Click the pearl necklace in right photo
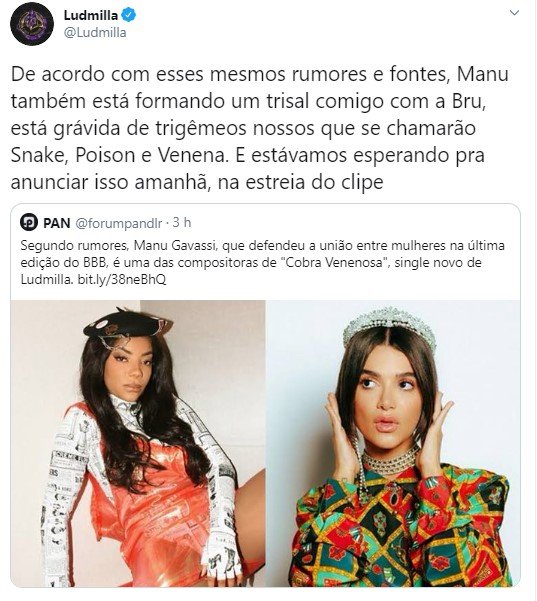Screen dimensions: 537x601 tap(389, 462)
